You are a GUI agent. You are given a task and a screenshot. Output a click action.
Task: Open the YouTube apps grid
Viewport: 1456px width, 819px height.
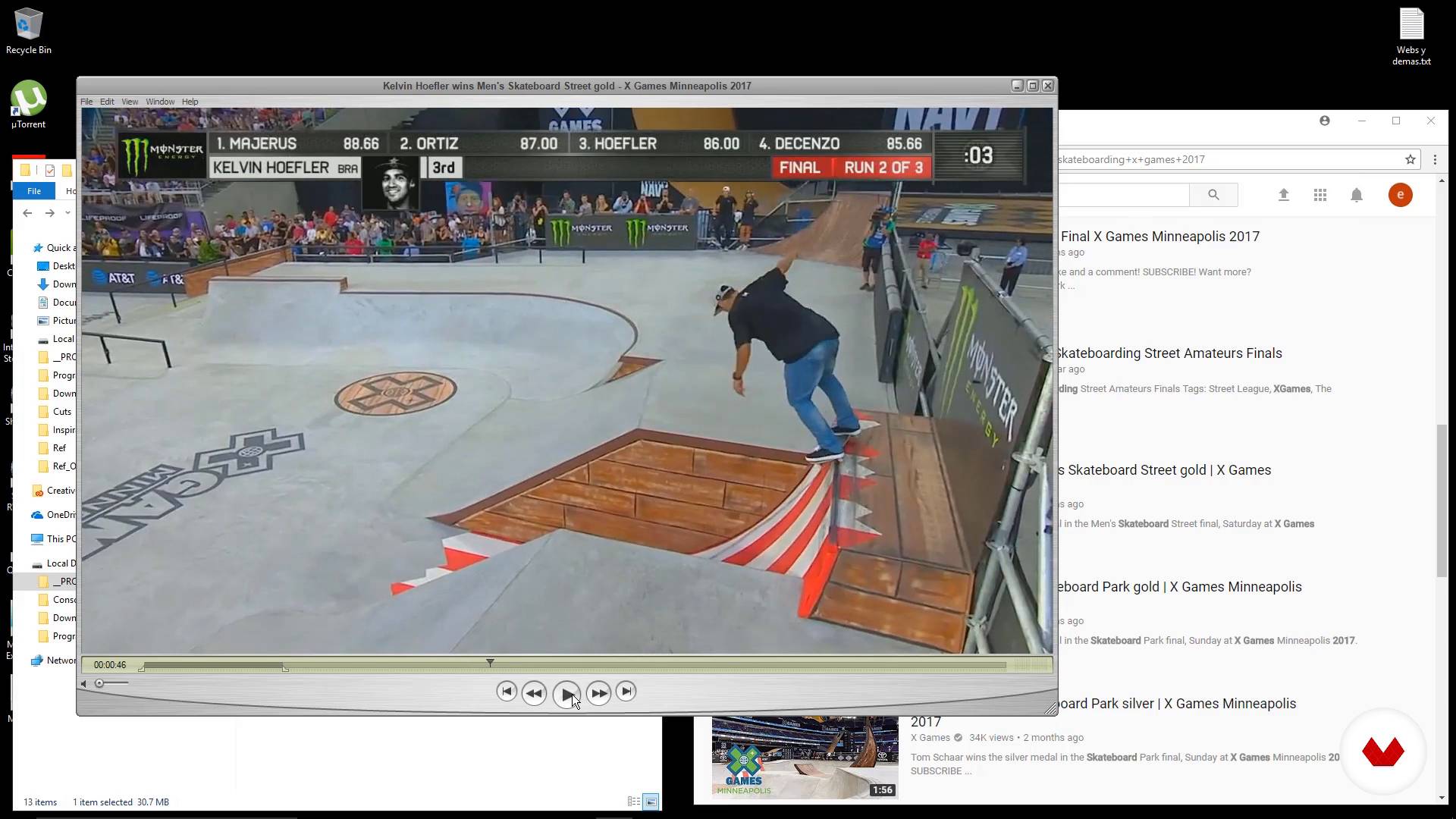pos(1320,195)
